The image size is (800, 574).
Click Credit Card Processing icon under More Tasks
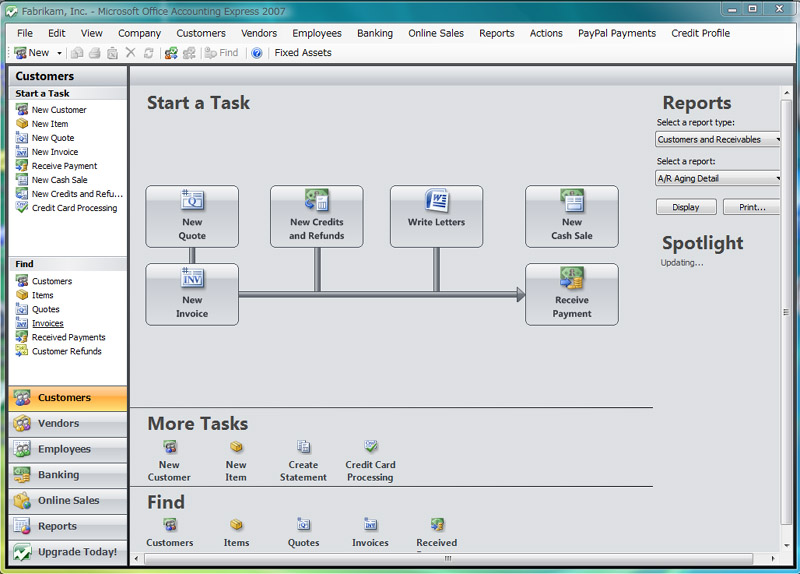(x=370, y=461)
